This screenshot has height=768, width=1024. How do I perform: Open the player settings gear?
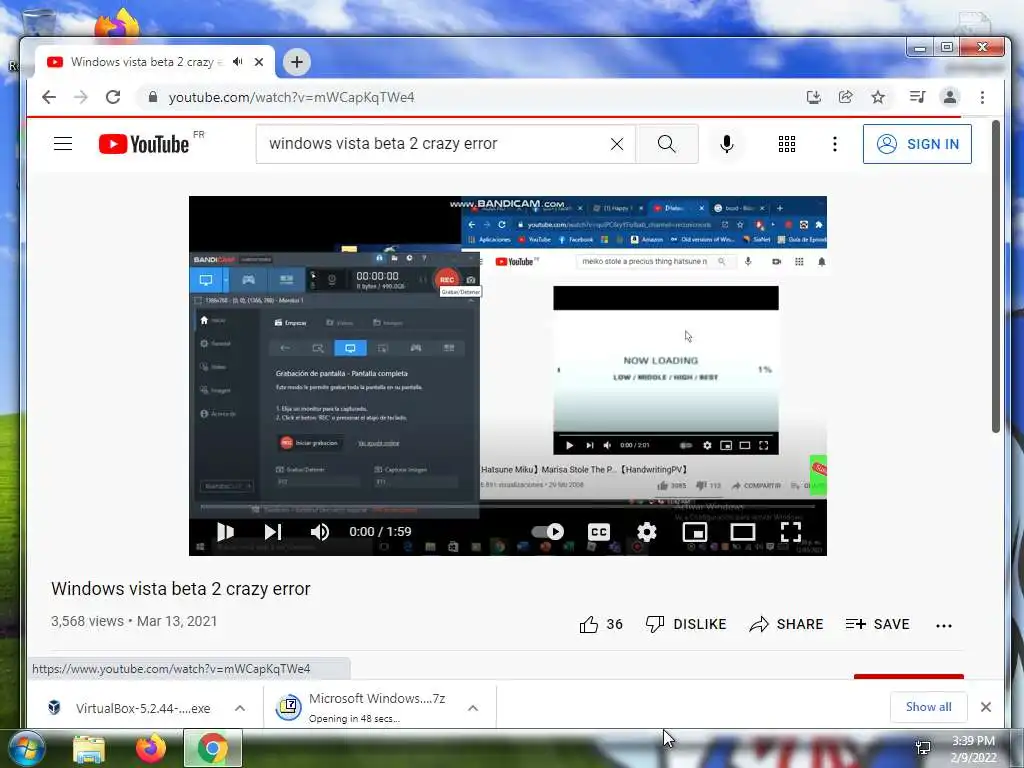coord(647,532)
